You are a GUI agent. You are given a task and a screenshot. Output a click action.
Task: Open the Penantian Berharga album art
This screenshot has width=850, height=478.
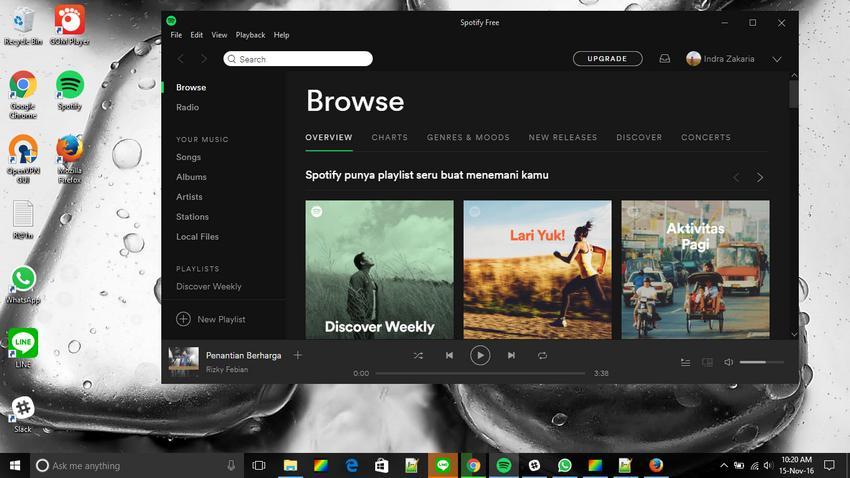(x=183, y=361)
